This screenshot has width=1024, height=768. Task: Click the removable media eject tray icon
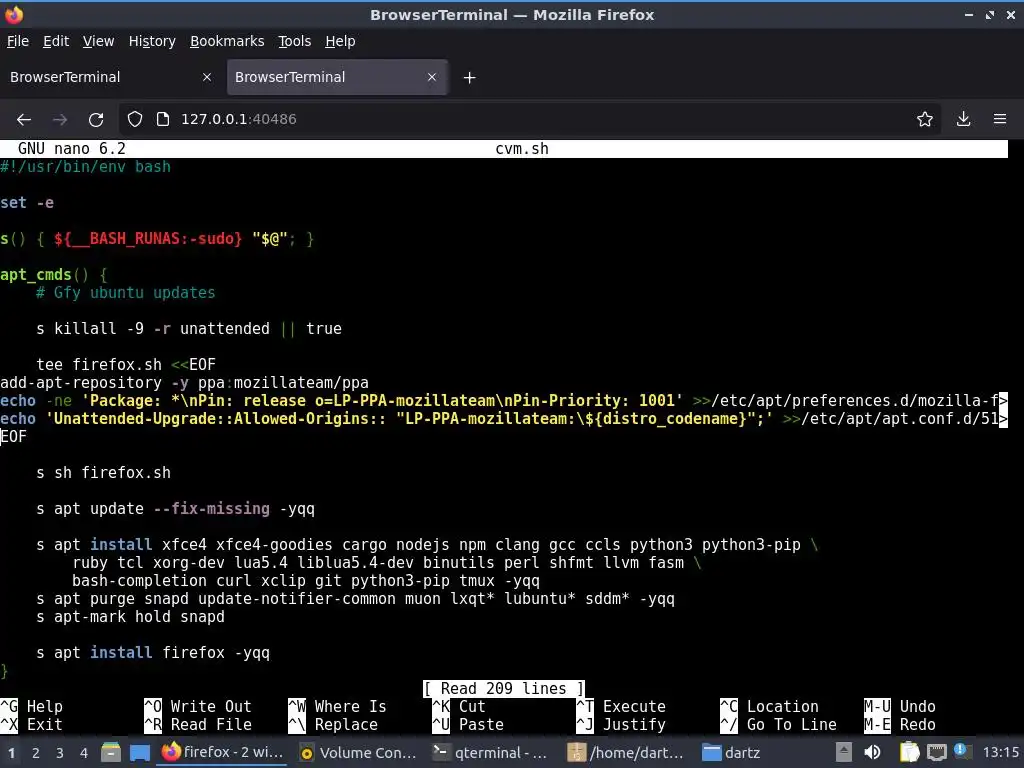tap(844, 752)
